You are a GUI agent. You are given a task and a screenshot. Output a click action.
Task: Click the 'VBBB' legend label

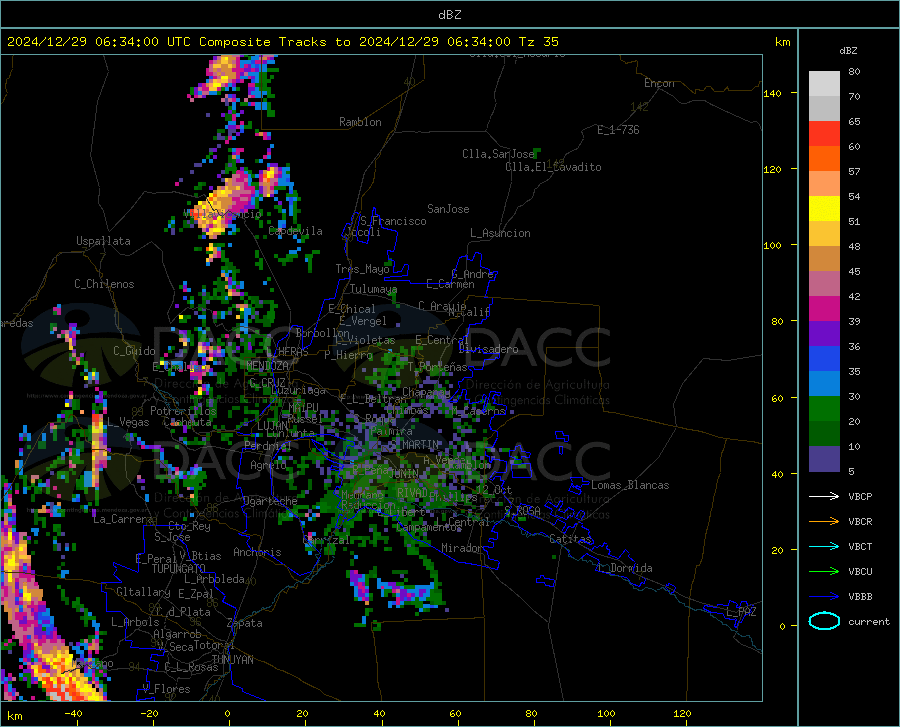pyautogui.click(x=860, y=597)
